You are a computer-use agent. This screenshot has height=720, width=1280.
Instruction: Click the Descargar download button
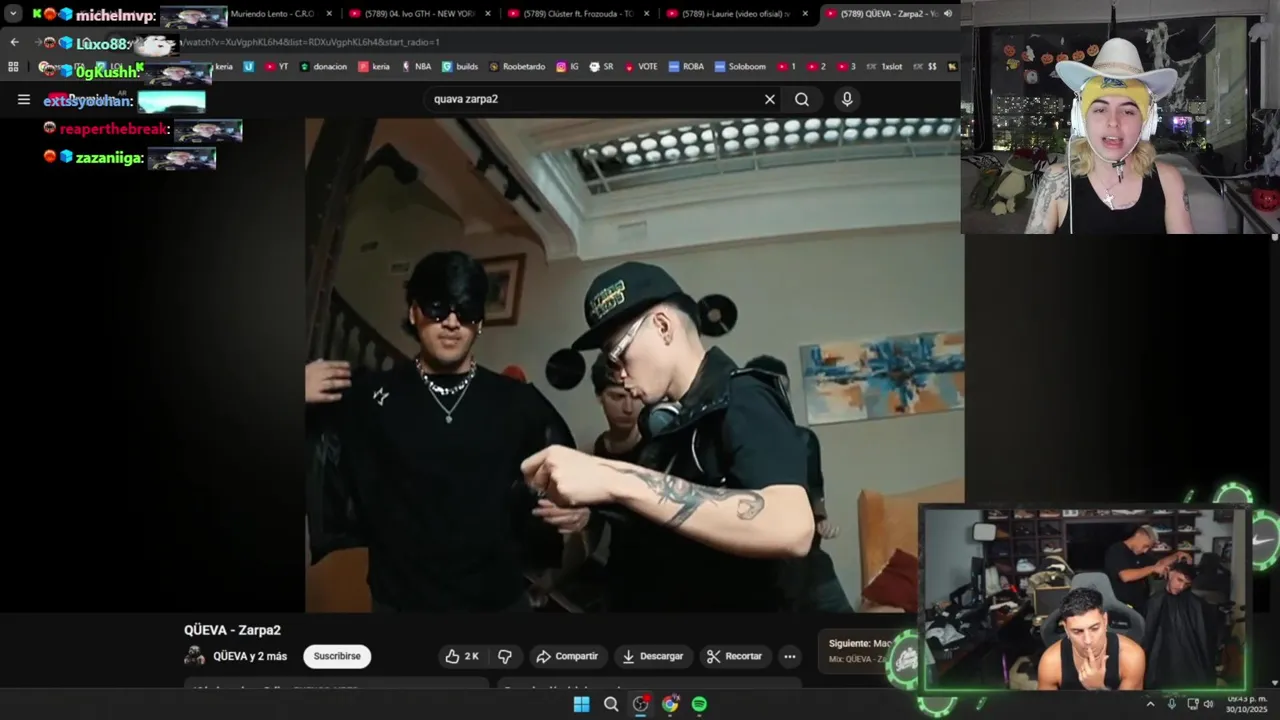coord(652,656)
